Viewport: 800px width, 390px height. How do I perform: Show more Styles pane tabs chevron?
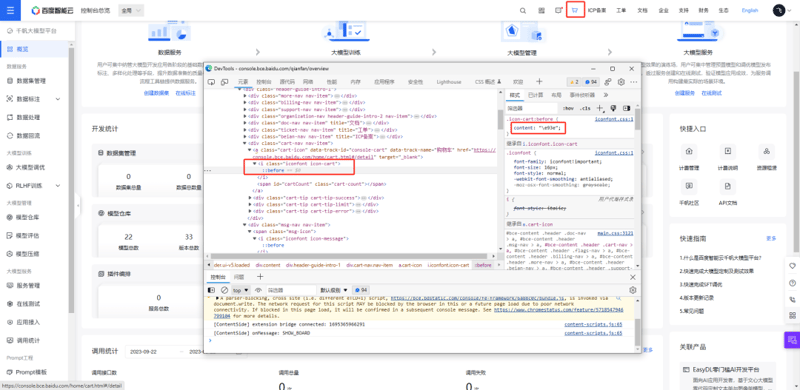click(x=606, y=95)
